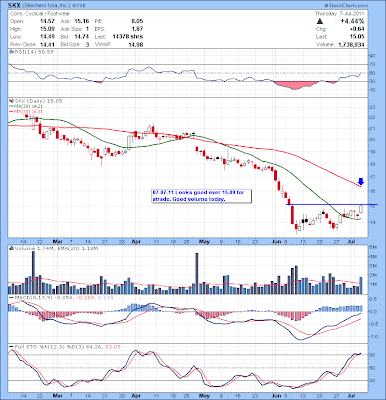Click the Mar label on price chart date axis
Viewport: 386px width, 400px height.
point(58,241)
